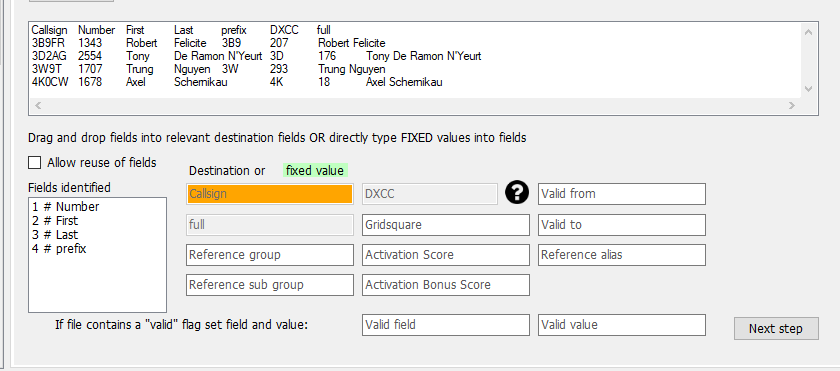Select the DXCC destination field
The image size is (840, 371).
click(x=430, y=194)
